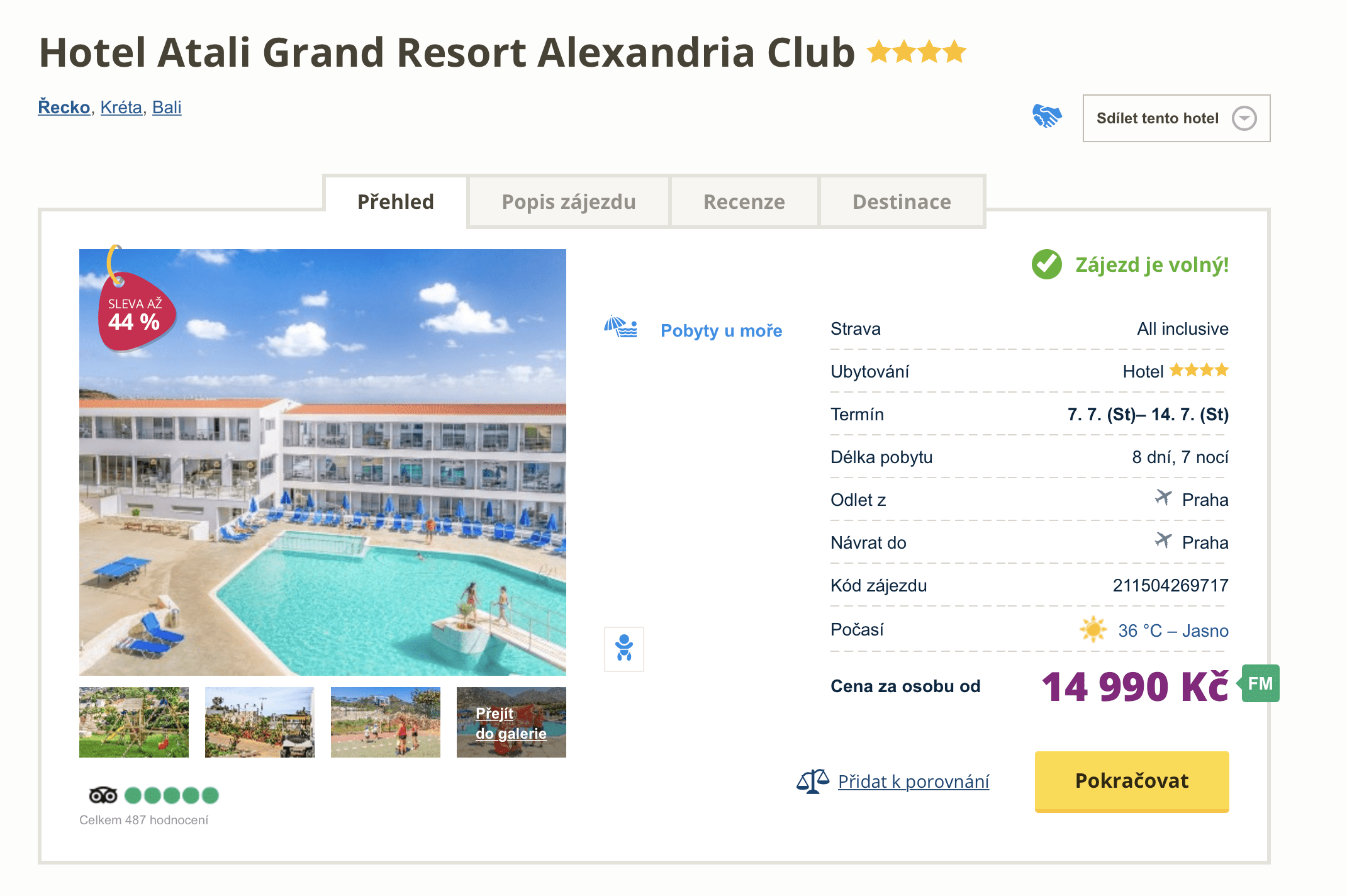Open the playground photo thumbnail
This screenshot has height=896, width=1347.
click(x=134, y=722)
